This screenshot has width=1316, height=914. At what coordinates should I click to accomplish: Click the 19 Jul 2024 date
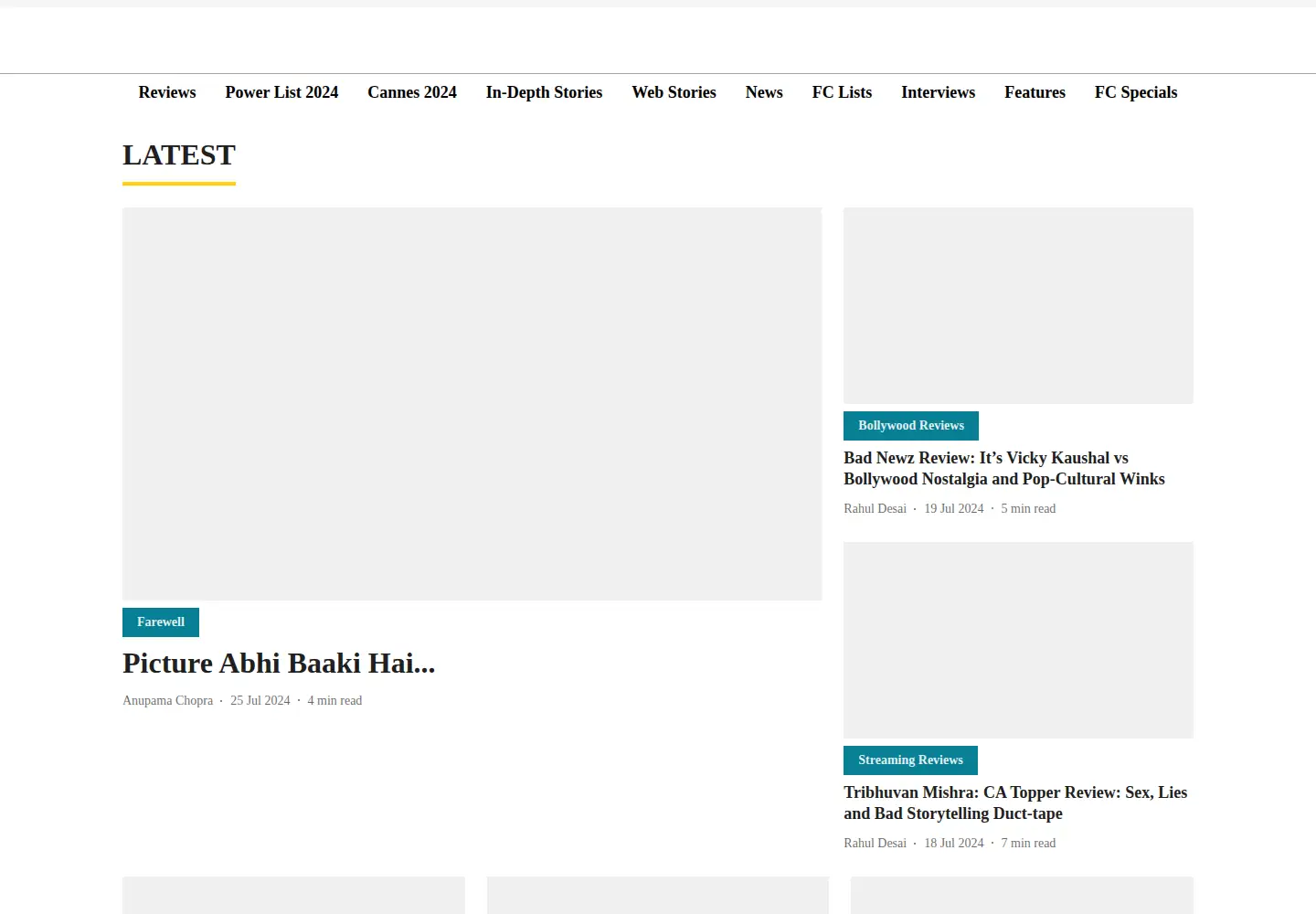tap(954, 509)
